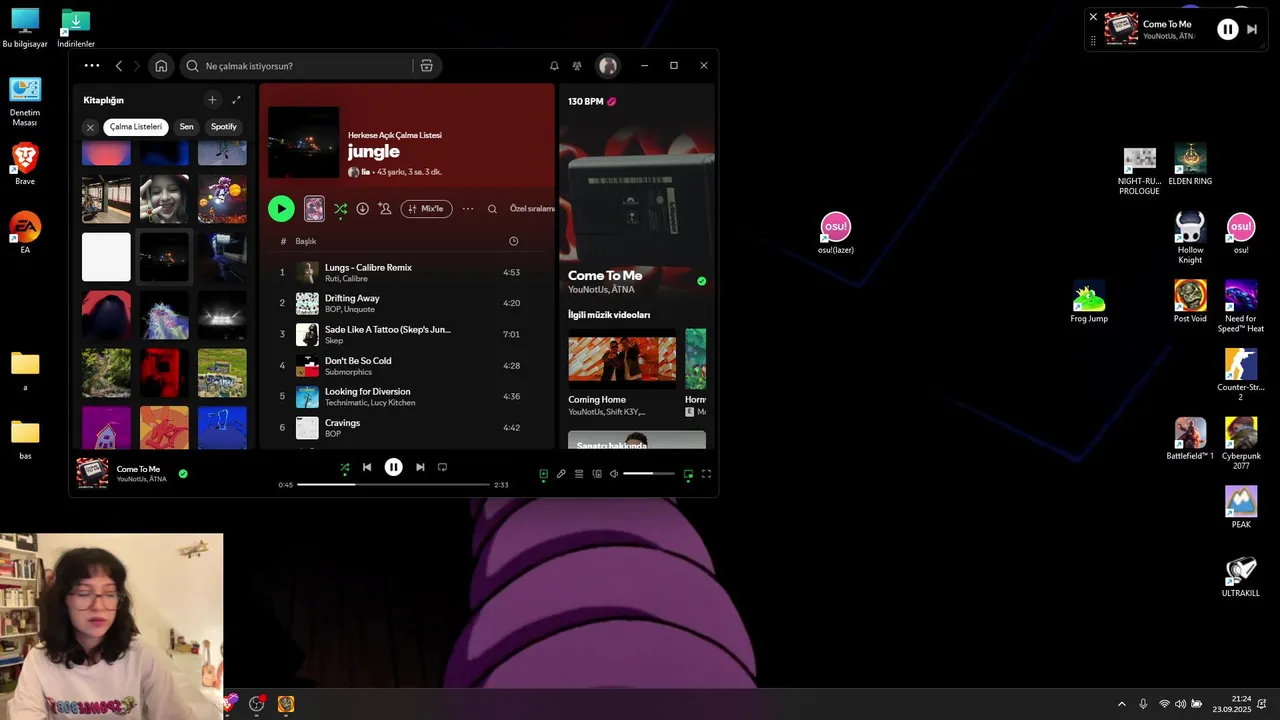Create new item with Kitaplığın plus
The height and width of the screenshot is (720, 1280).
(x=212, y=100)
